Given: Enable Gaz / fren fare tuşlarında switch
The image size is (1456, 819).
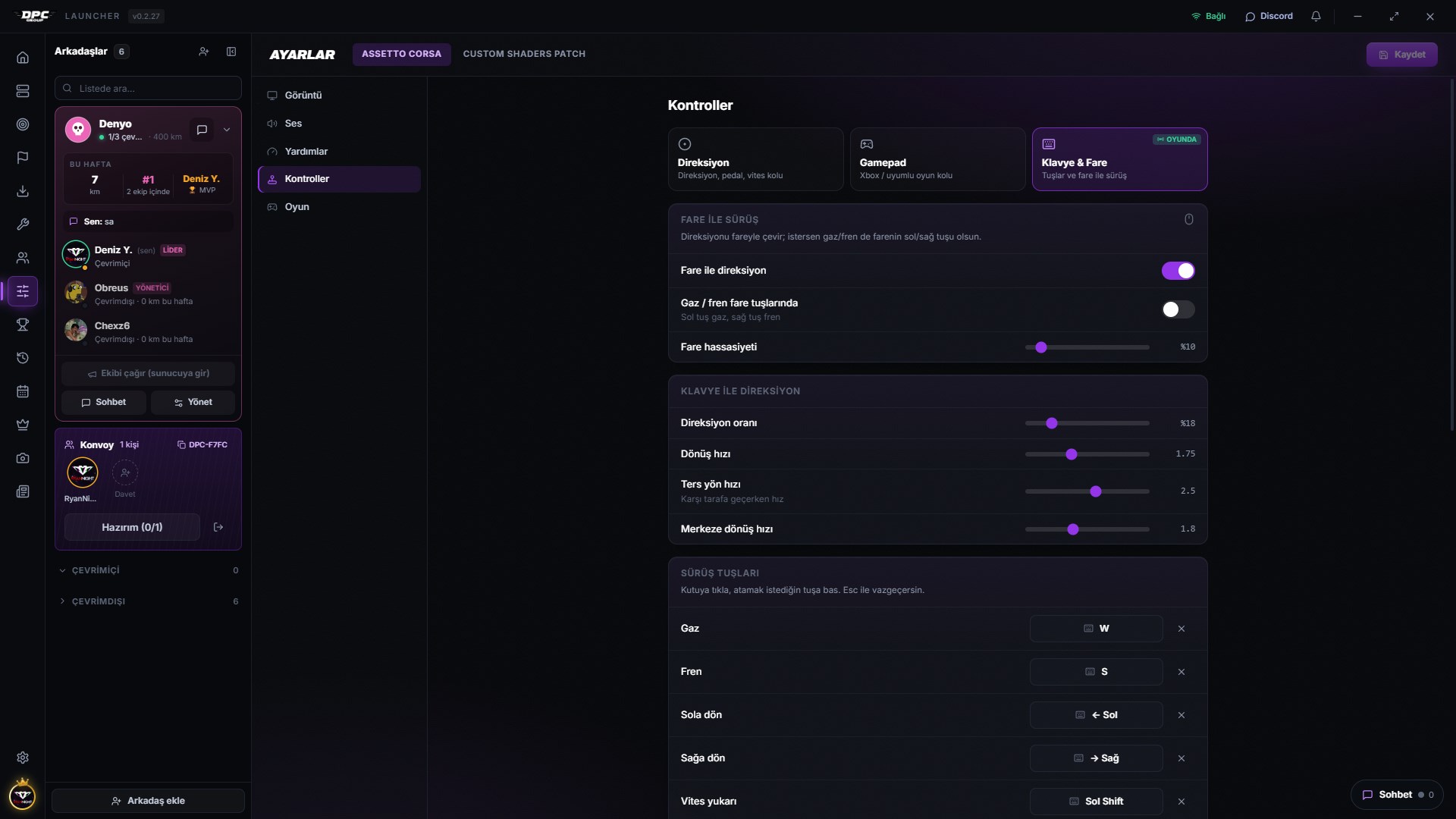Looking at the screenshot, I should coord(1178,309).
